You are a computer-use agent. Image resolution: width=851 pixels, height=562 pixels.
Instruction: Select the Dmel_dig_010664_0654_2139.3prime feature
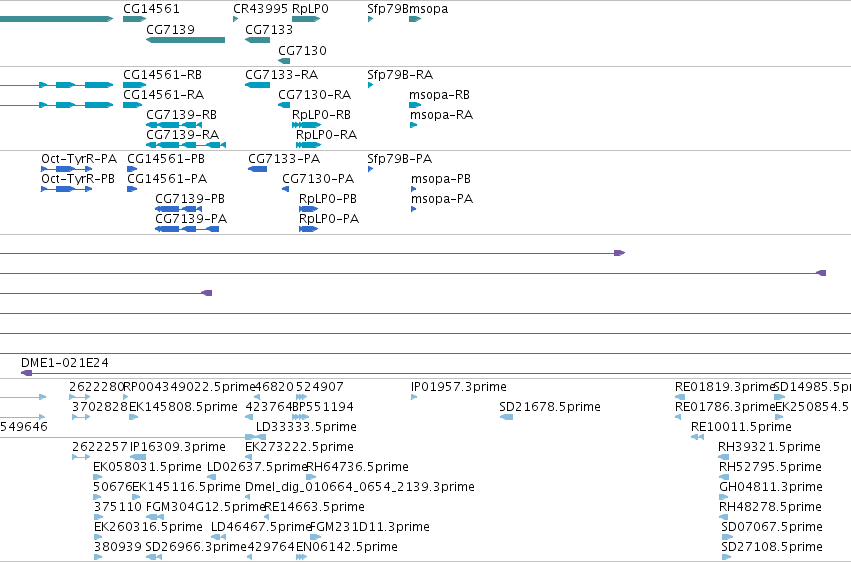[x=248, y=497]
